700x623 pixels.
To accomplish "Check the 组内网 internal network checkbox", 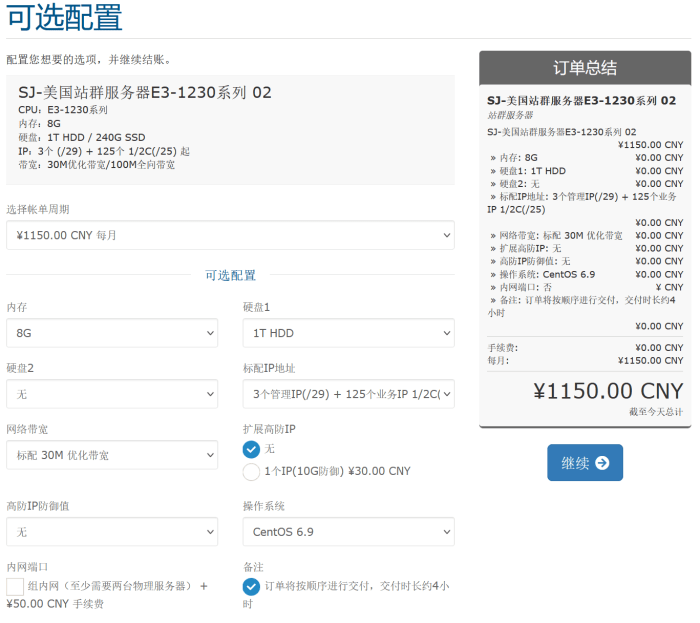I will tap(15, 586).
